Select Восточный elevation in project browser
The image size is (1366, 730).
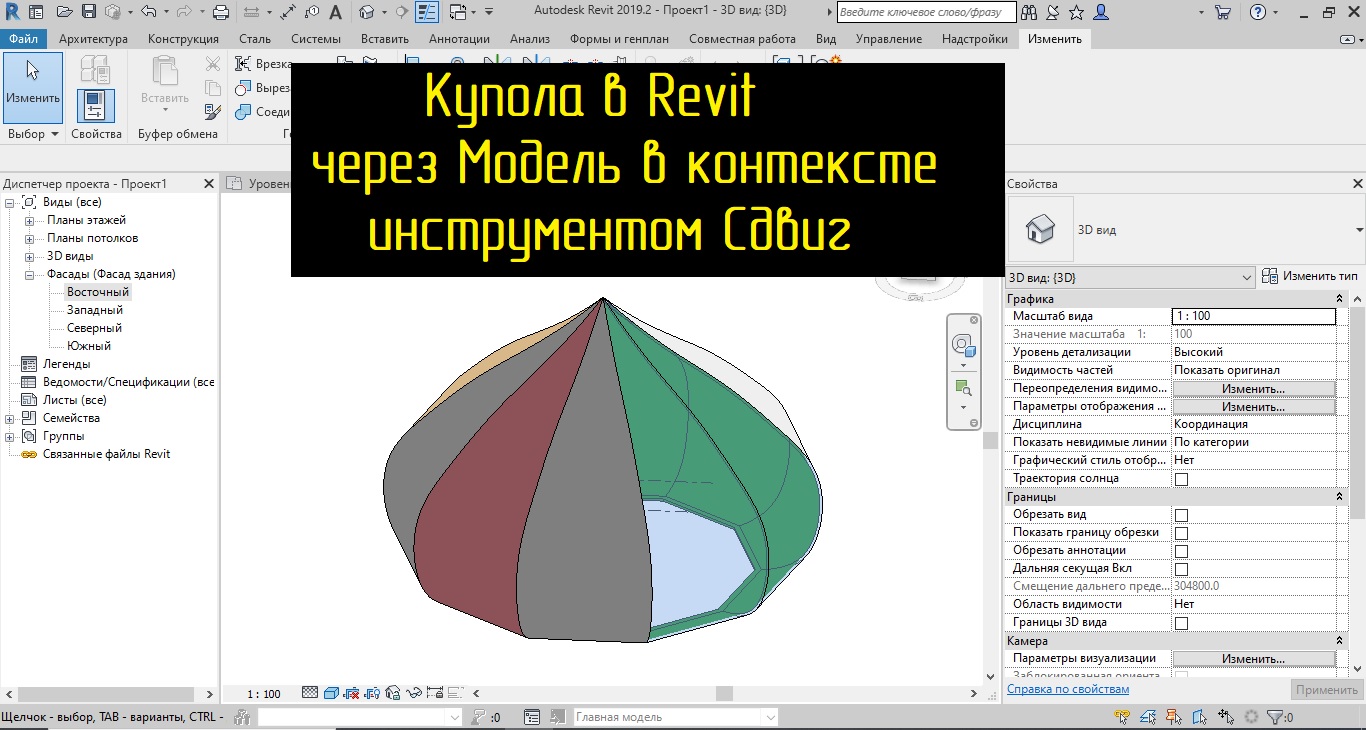(x=97, y=292)
